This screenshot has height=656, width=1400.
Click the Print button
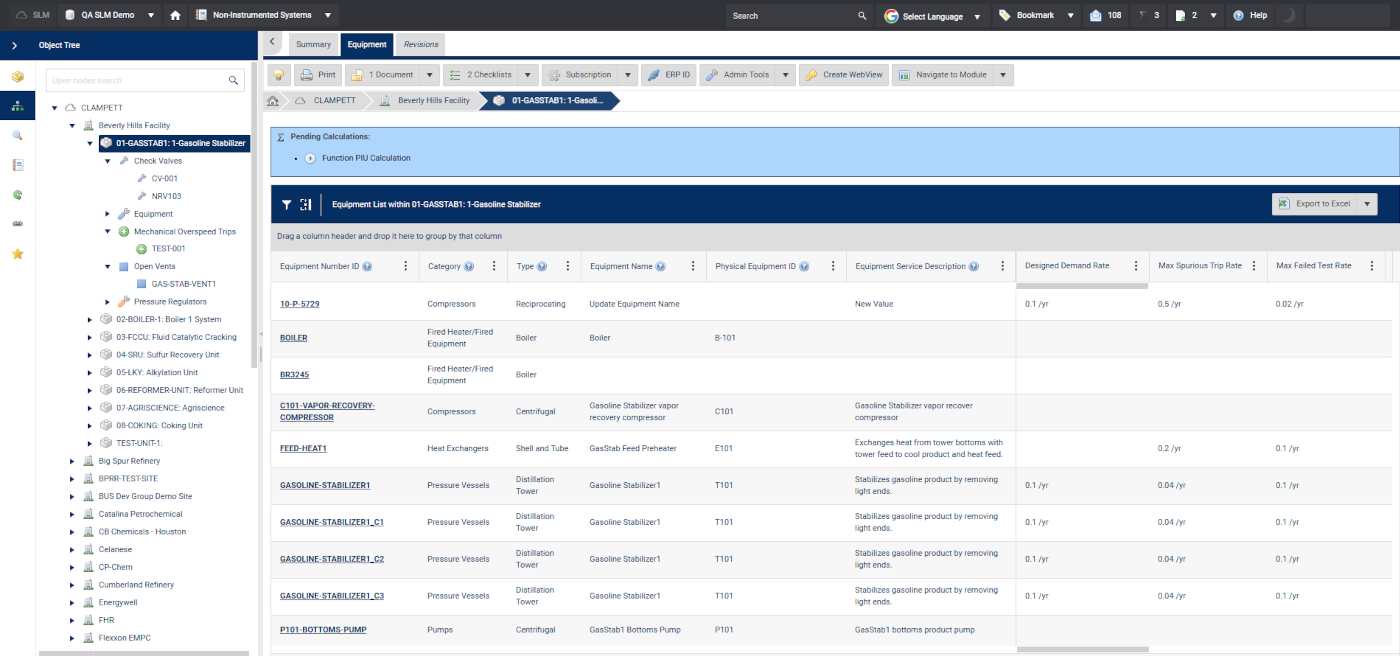pyautogui.click(x=317, y=75)
